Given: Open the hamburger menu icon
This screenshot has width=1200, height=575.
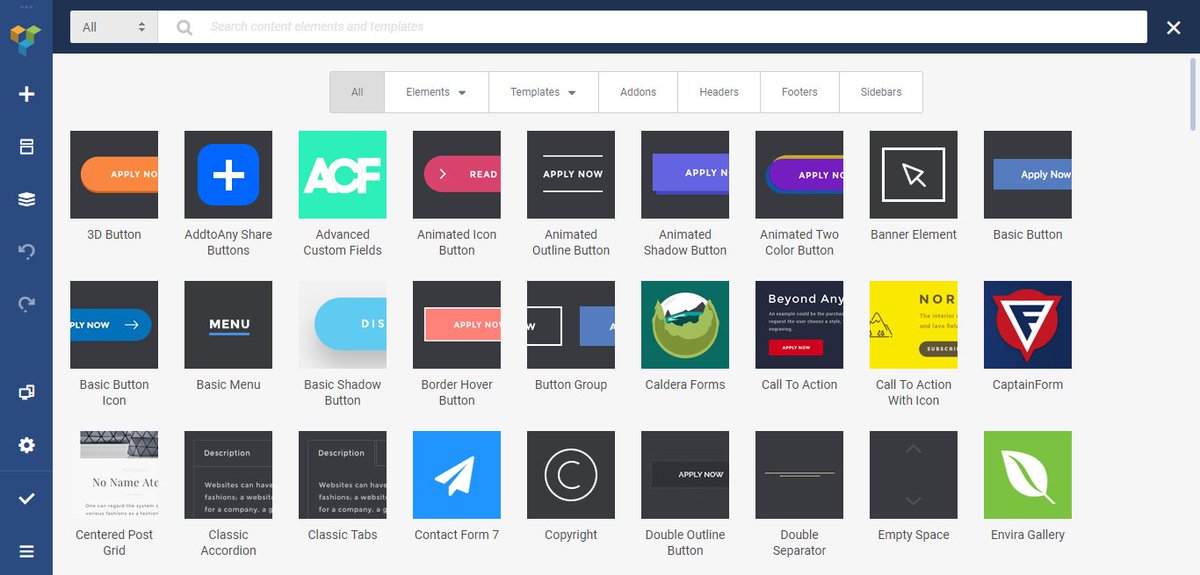Looking at the screenshot, I should pos(27,551).
